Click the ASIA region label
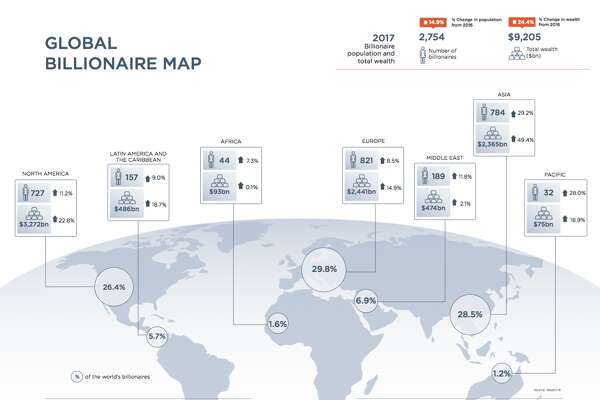This screenshot has width=600, height=400. (x=504, y=94)
